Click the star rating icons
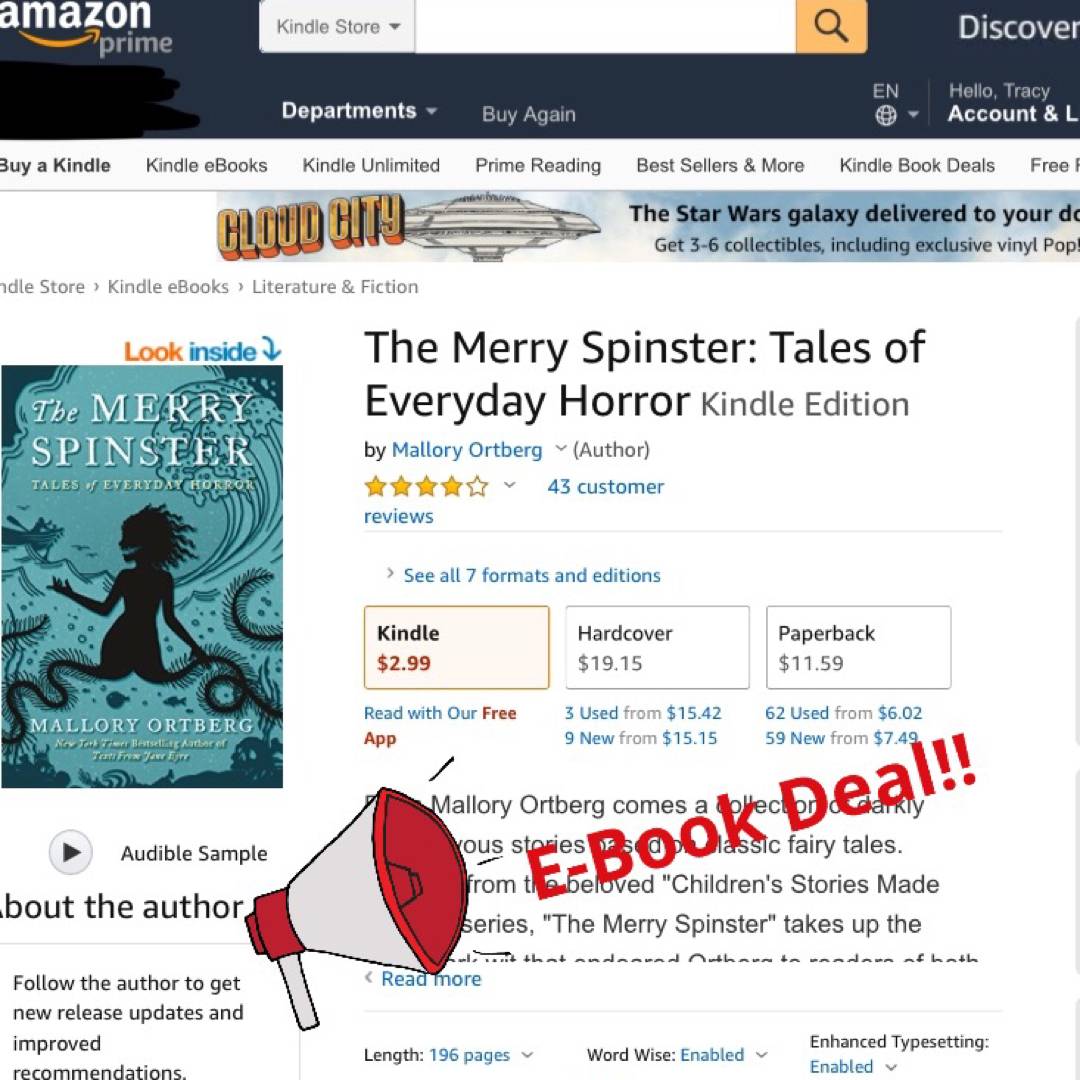Screen dimensions: 1080x1080 (x=426, y=487)
